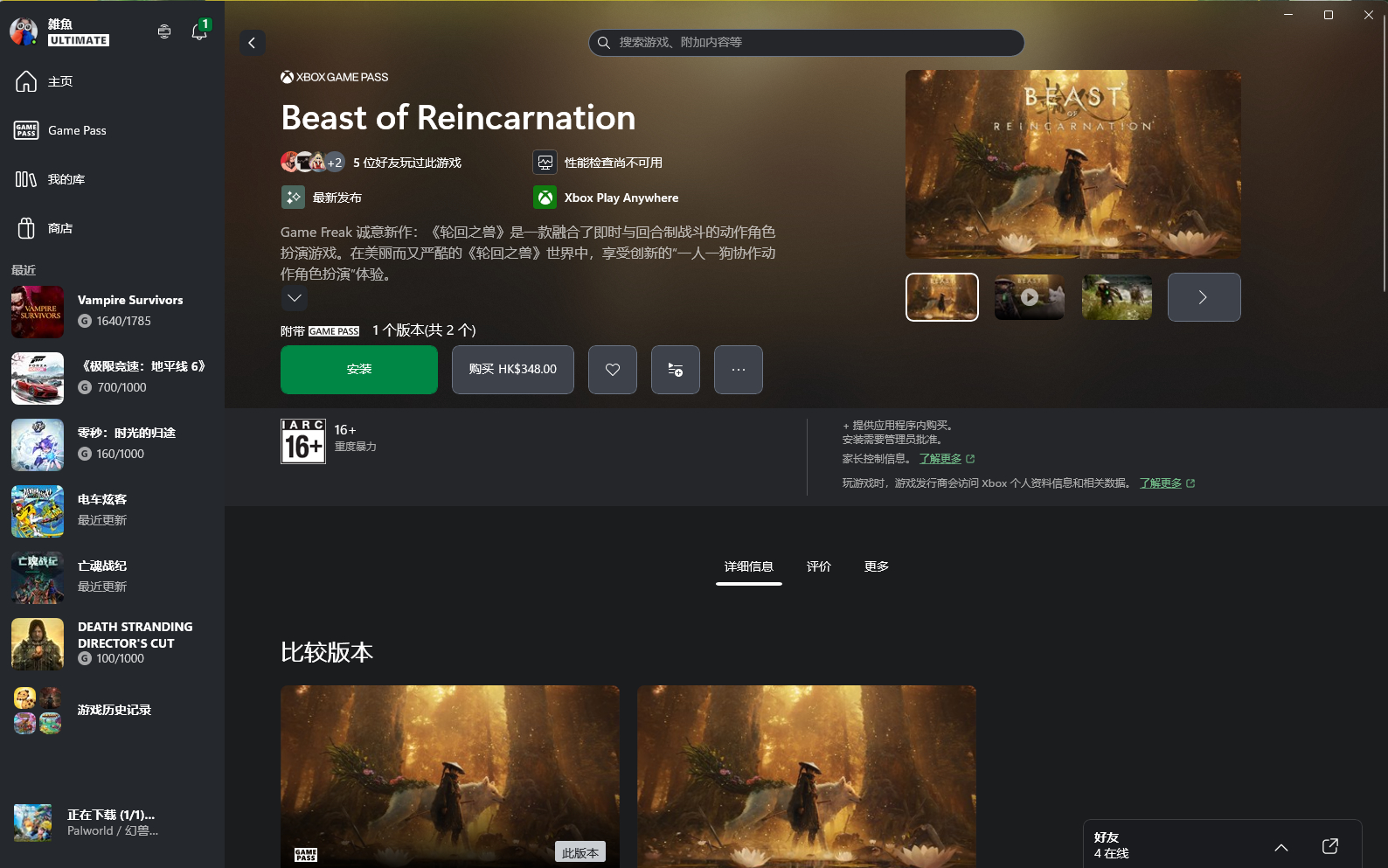Click 购买 HK$348.00 buy button

click(513, 370)
